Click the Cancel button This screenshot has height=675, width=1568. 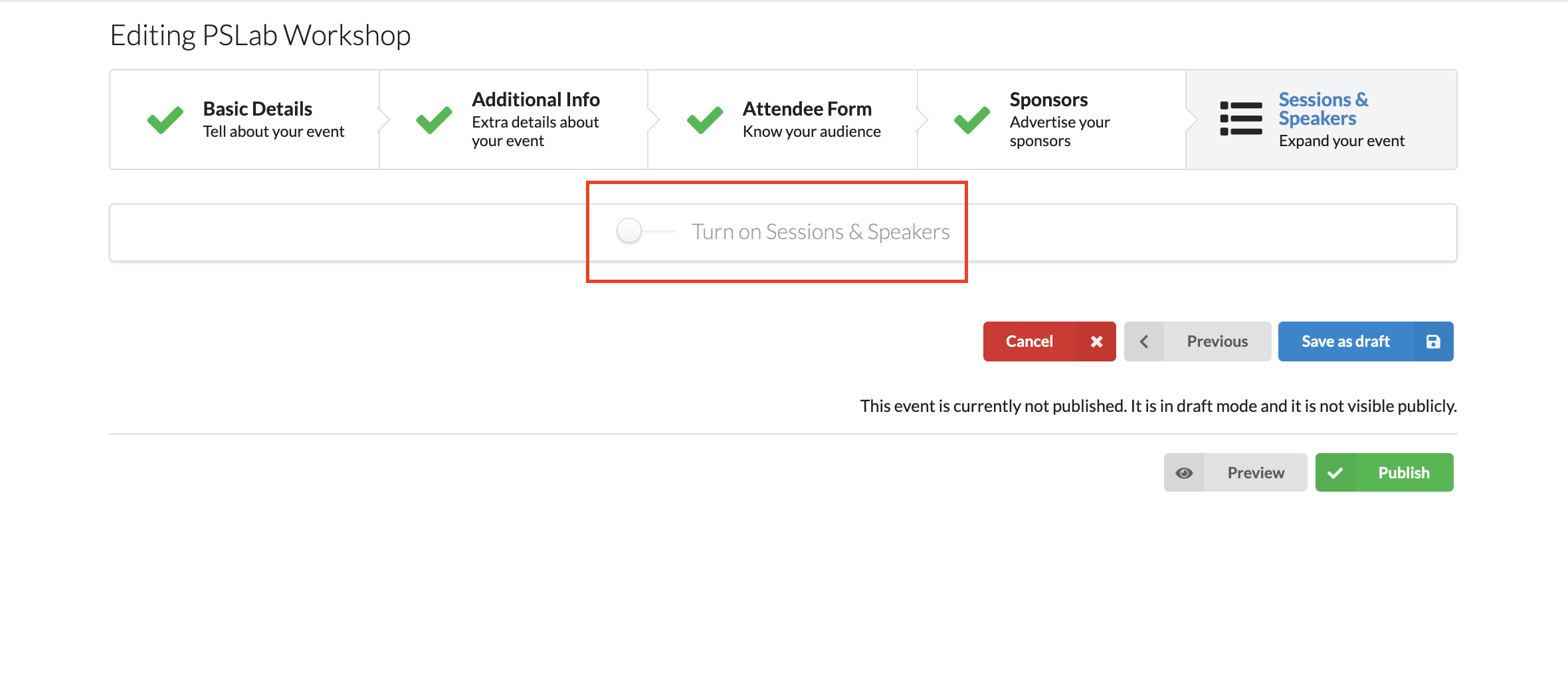[1050, 341]
